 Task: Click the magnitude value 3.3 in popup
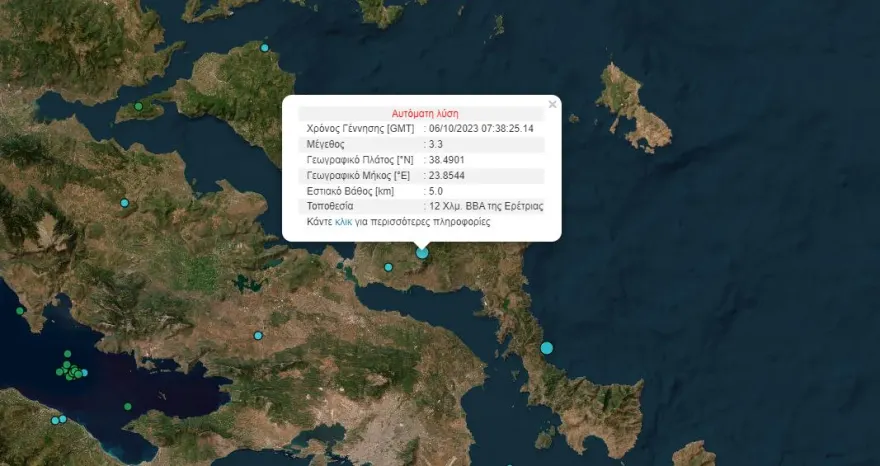tap(436, 144)
